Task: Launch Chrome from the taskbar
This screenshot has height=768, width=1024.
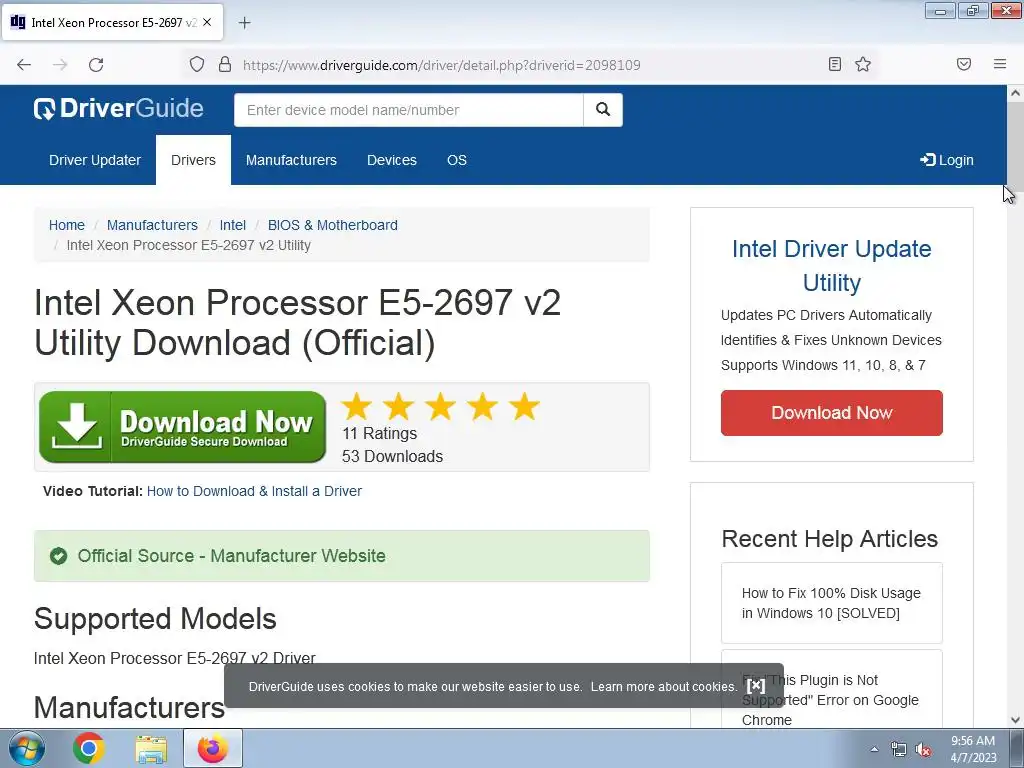Action: pos(89,748)
